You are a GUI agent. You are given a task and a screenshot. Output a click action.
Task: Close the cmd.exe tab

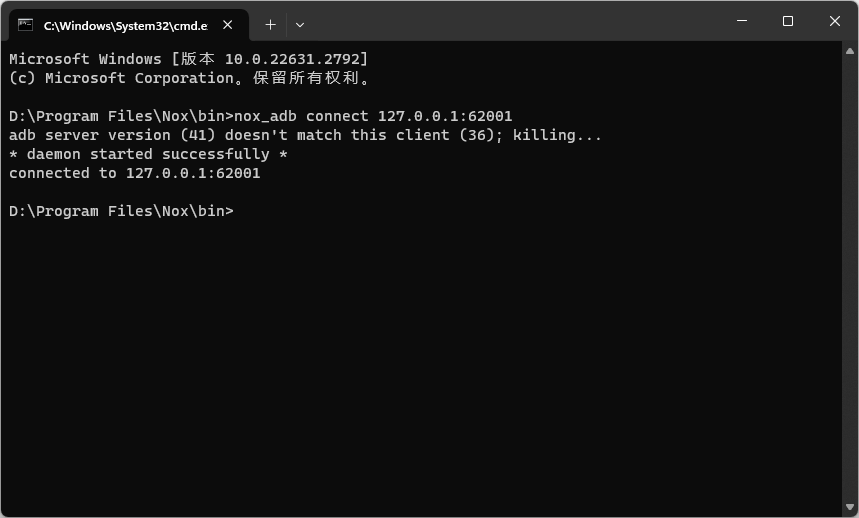tap(228, 25)
